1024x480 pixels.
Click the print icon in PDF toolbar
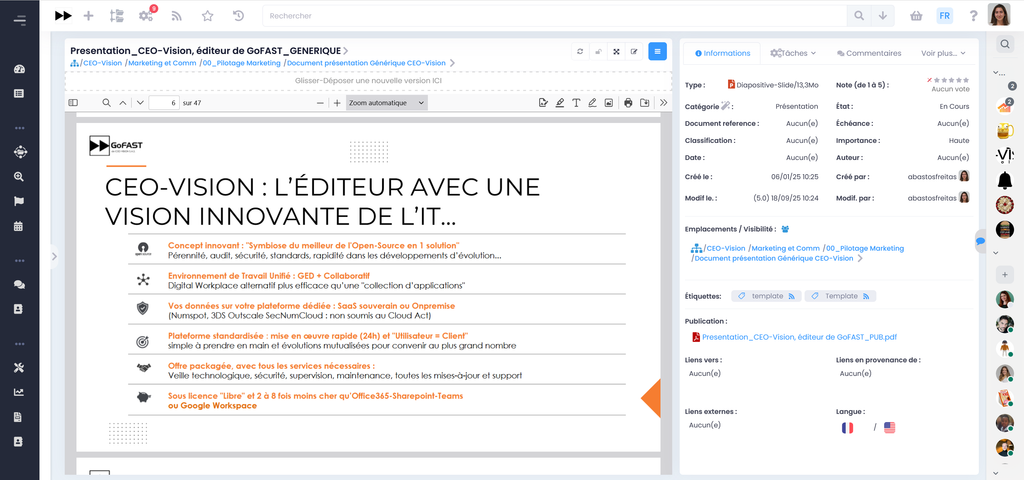point(628,103)
